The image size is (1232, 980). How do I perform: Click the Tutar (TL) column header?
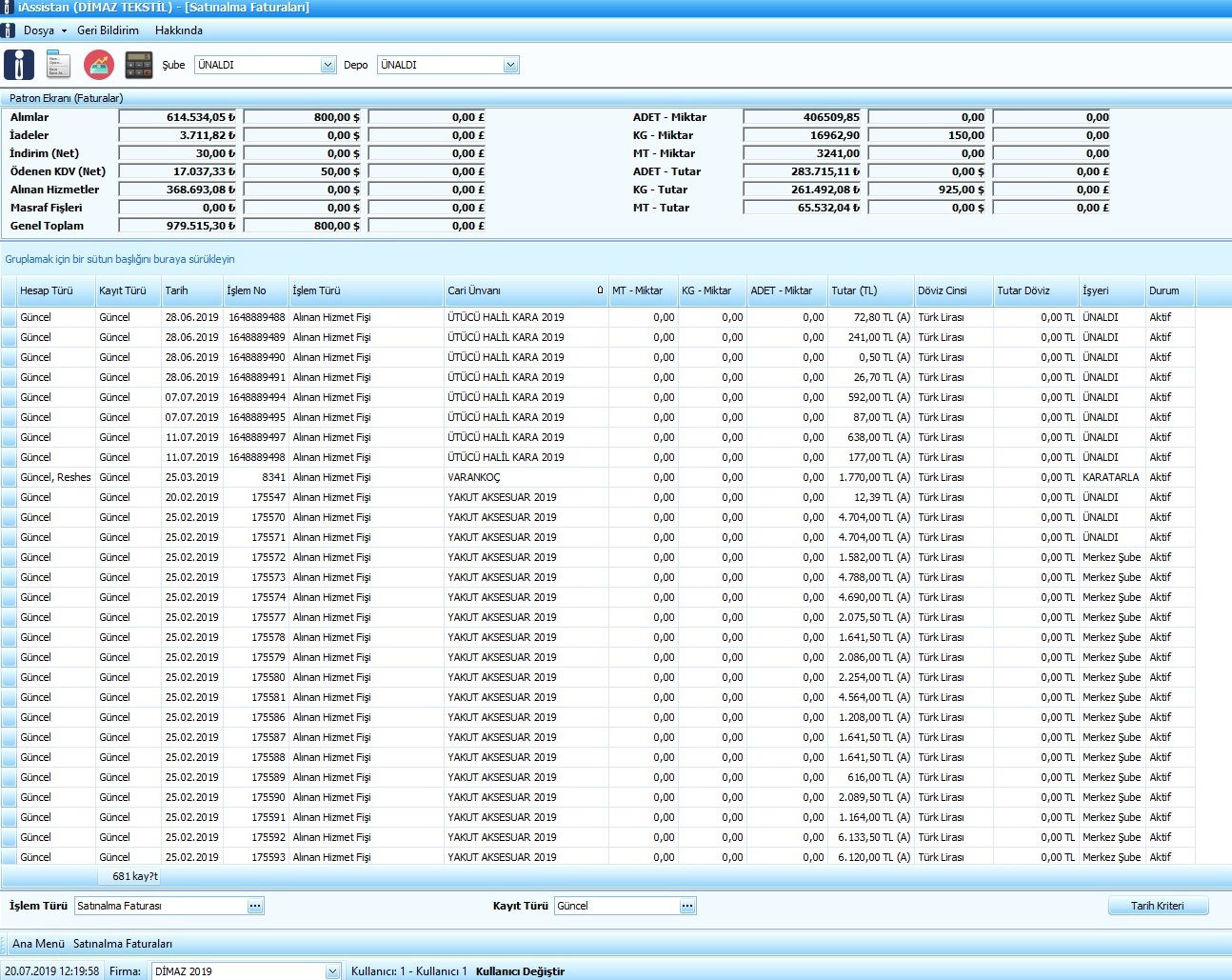854,290
